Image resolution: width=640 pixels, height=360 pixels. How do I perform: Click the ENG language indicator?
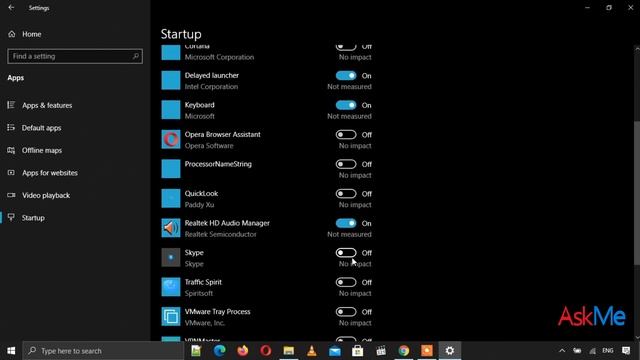(x=608, y=351)
